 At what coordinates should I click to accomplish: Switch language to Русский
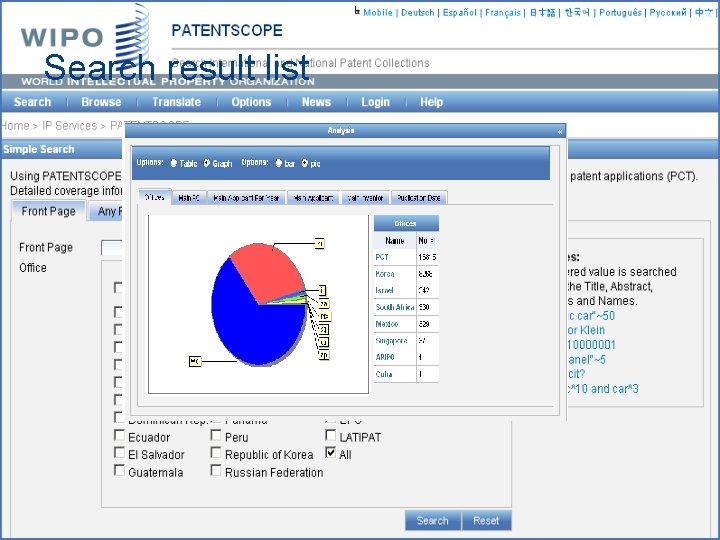click(668, 13)
